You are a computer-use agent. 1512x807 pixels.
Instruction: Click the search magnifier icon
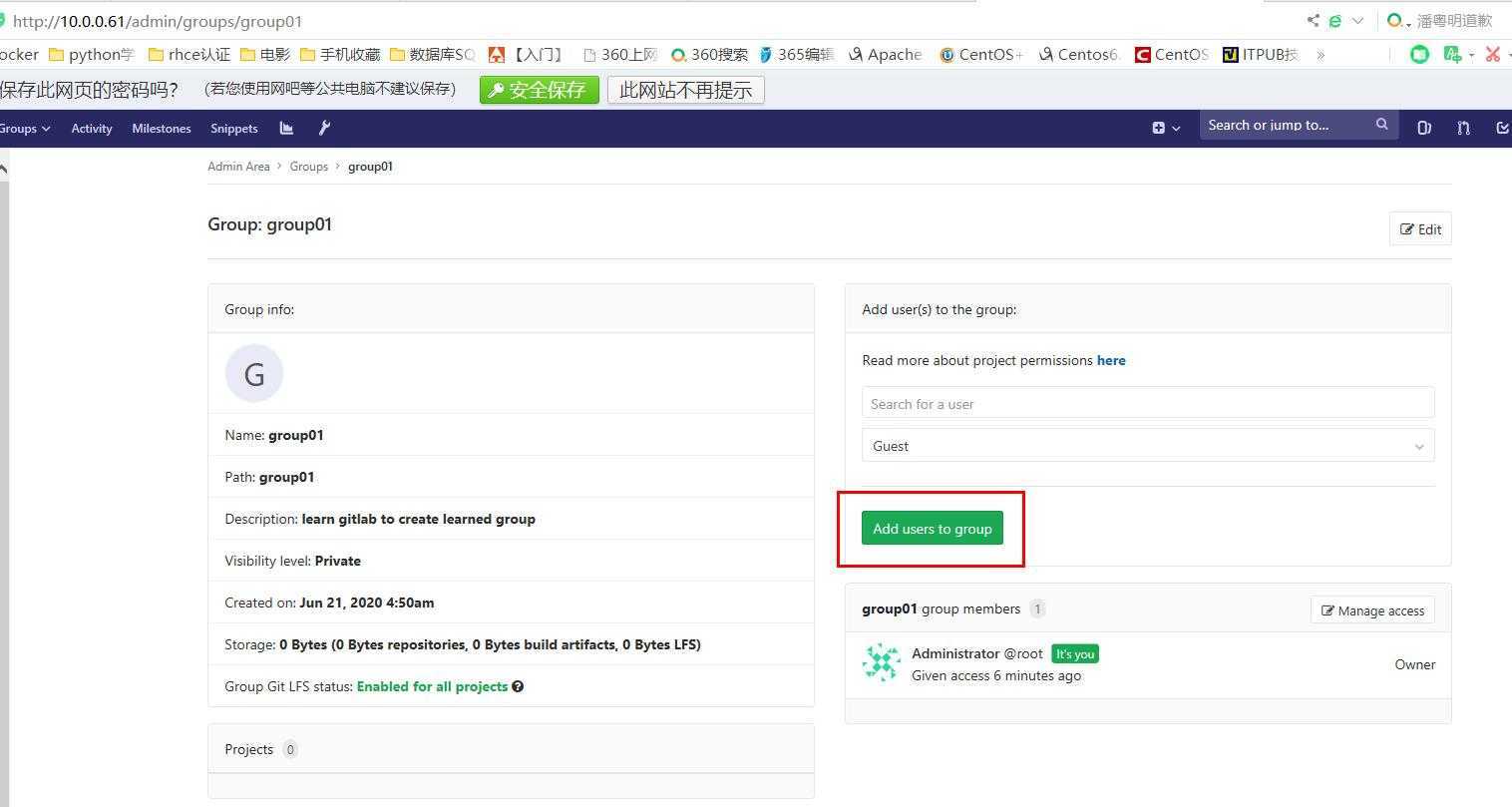(x=1382, y=125)
